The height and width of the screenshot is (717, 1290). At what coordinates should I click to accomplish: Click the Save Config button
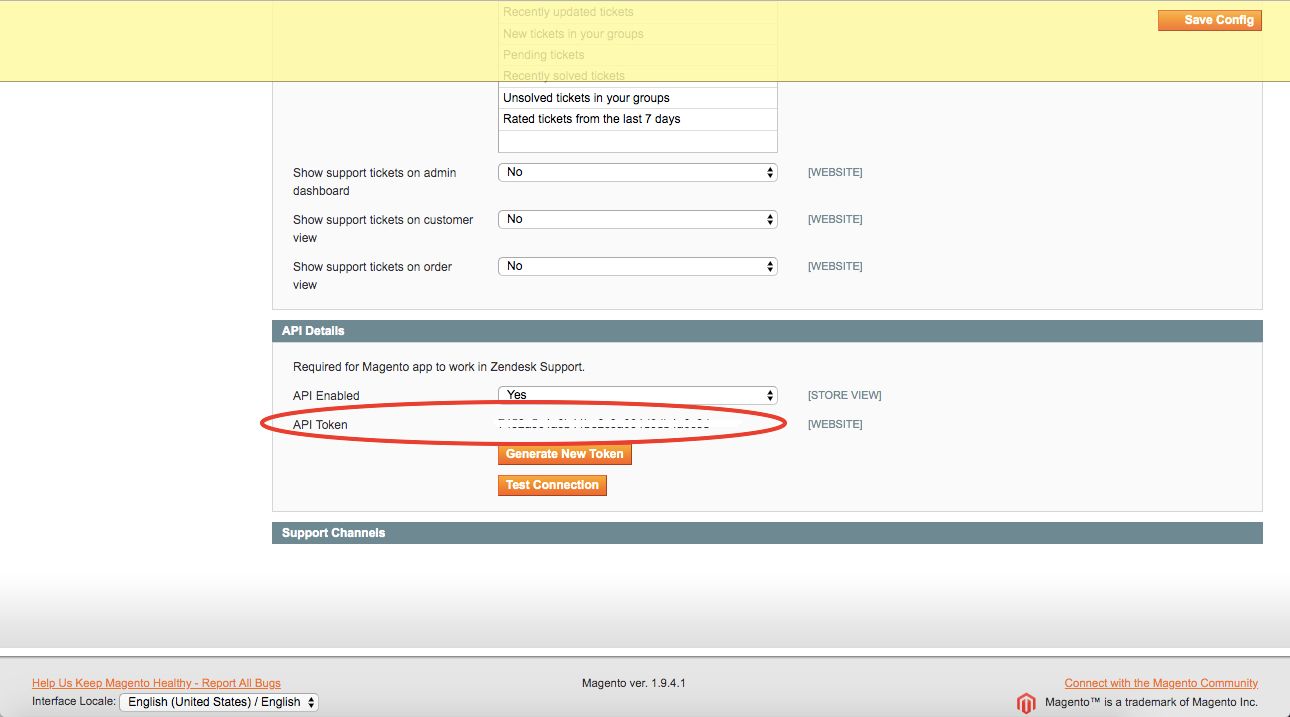click(1209, 20)
